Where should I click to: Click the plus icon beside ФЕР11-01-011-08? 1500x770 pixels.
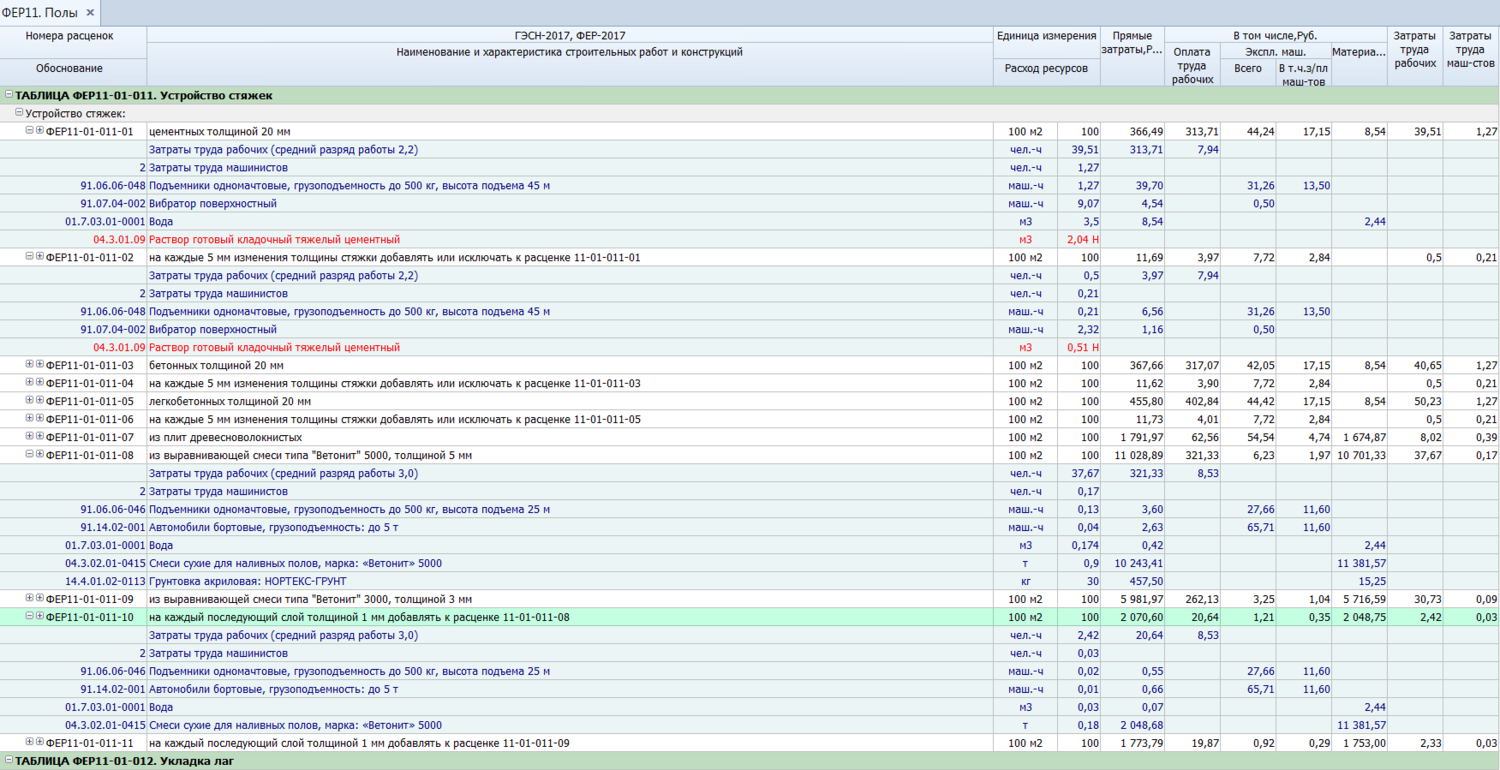40,455
